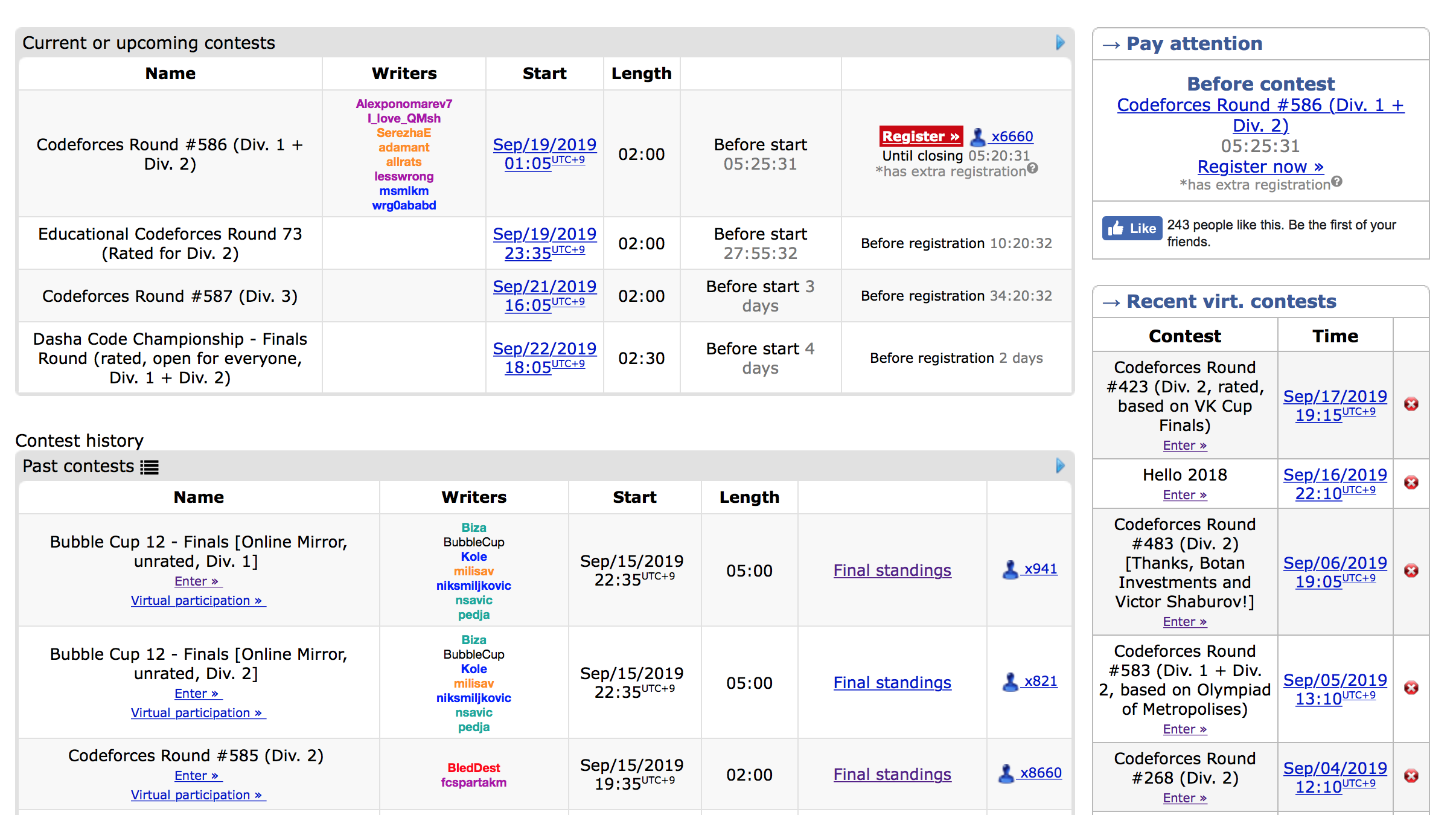
Task: Open writer allrats's profile
Action: pos(404,162)
